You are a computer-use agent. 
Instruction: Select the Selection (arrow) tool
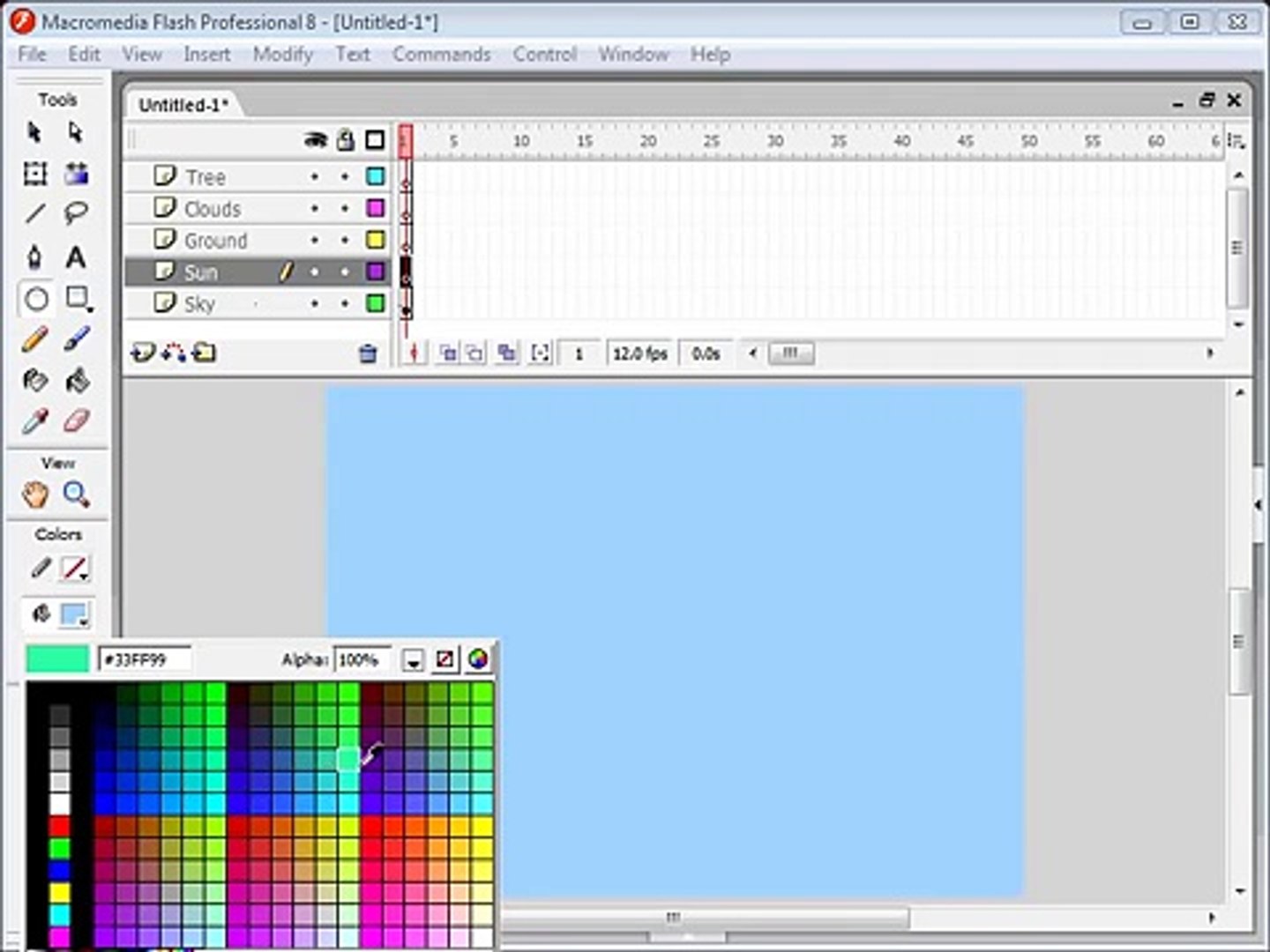pyautogui.click(x=34, y=132)
